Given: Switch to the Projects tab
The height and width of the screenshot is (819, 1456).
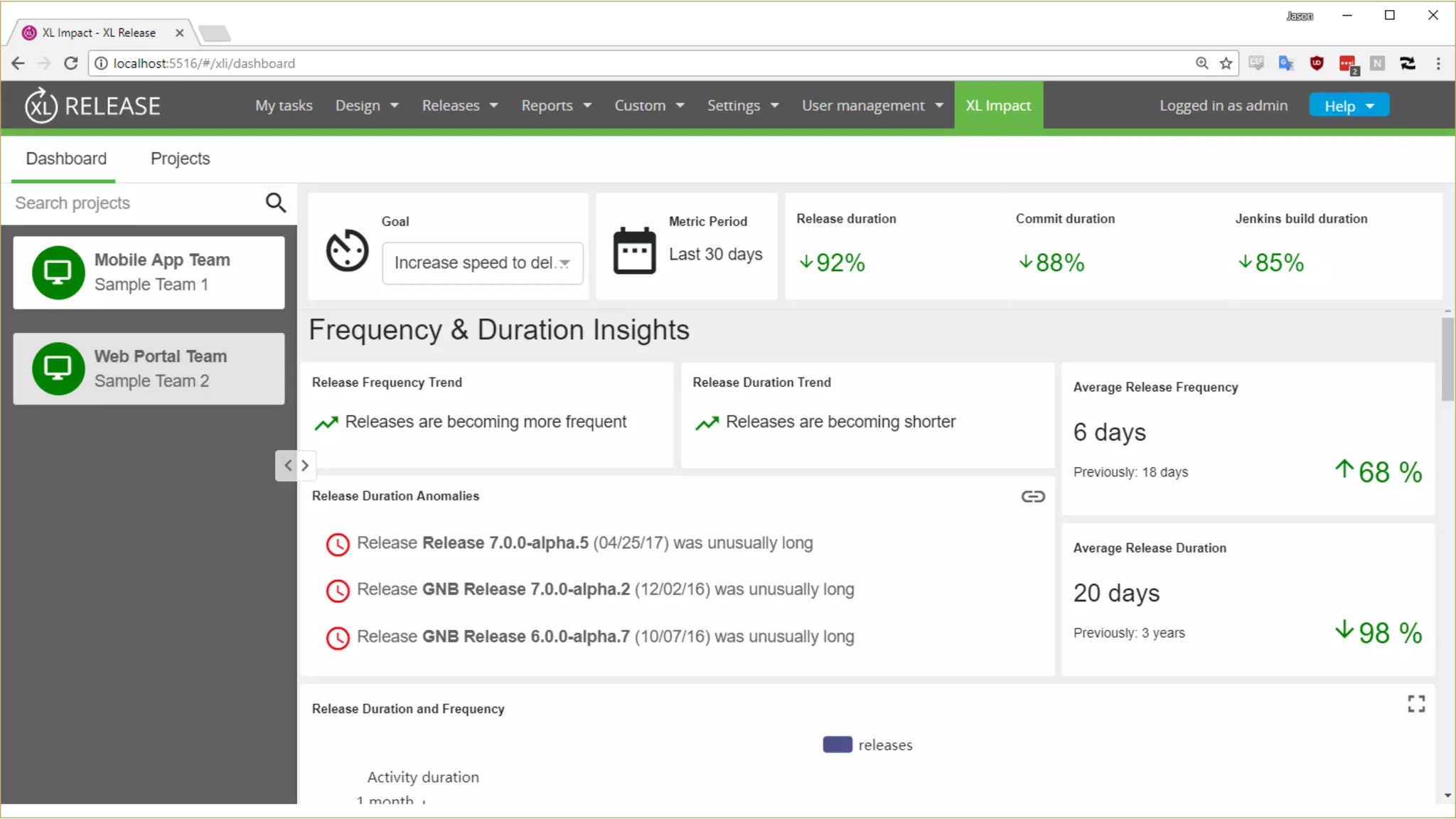Looking at the screenshot, I should (180, 159).
